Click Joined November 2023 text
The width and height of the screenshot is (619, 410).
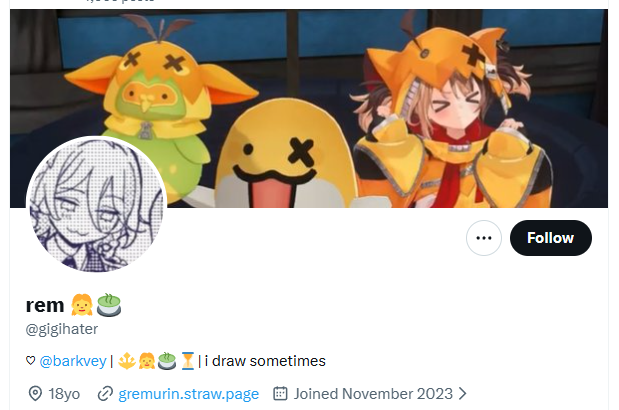click(373, 394)
